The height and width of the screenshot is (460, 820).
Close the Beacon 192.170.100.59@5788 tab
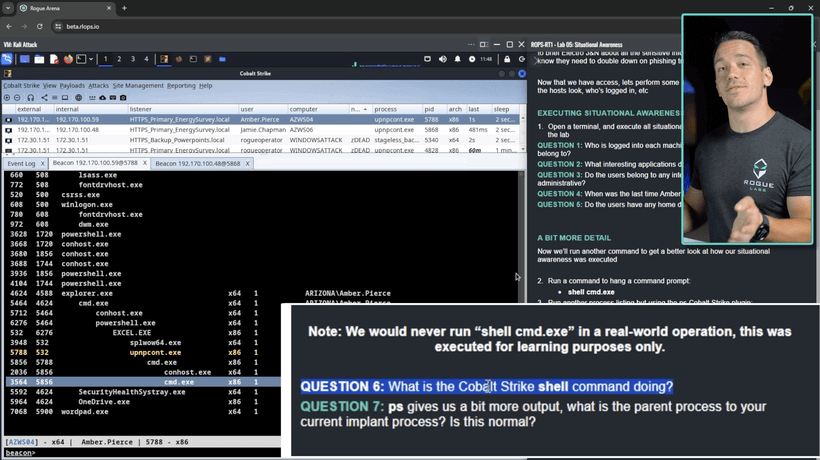(x=144, y=163)
